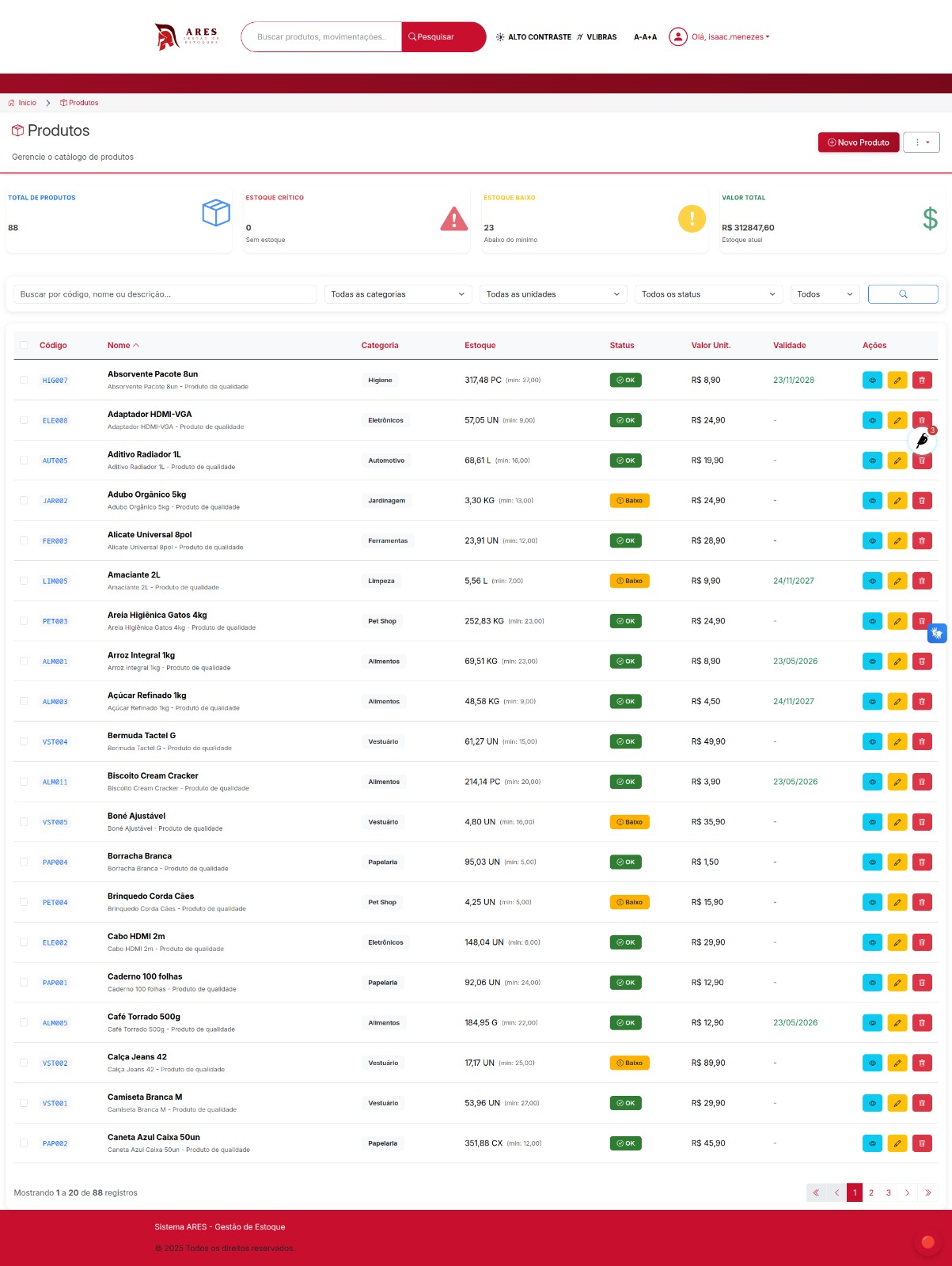This screenshot has width=952, height=1266.
Task: Select all products with header checkbox
Action: click(x=24, y=345)
